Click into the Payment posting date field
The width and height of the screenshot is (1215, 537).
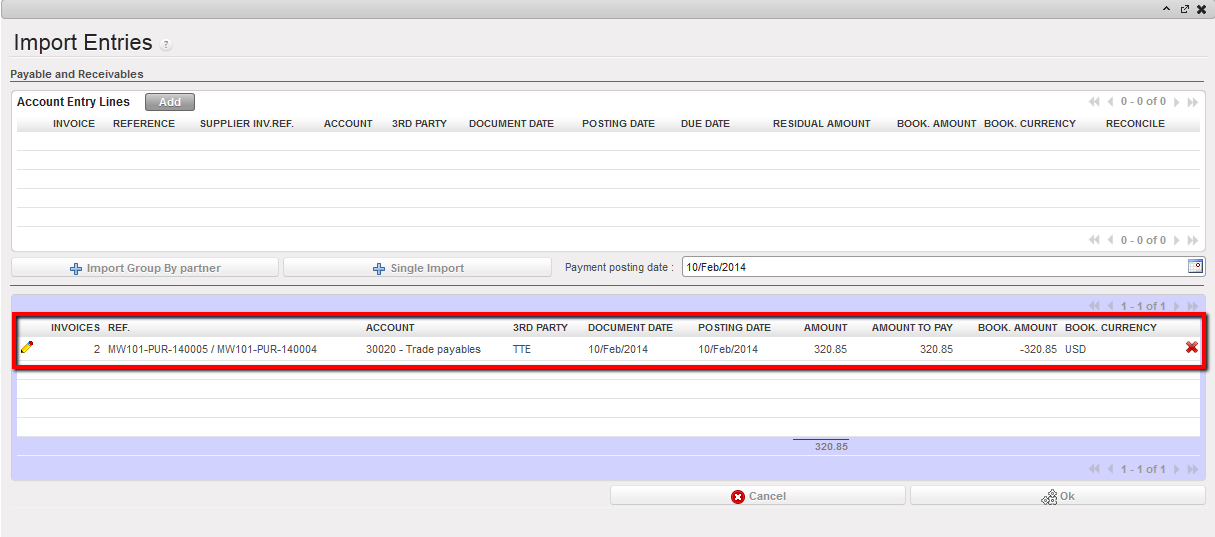tap(930, 267)
